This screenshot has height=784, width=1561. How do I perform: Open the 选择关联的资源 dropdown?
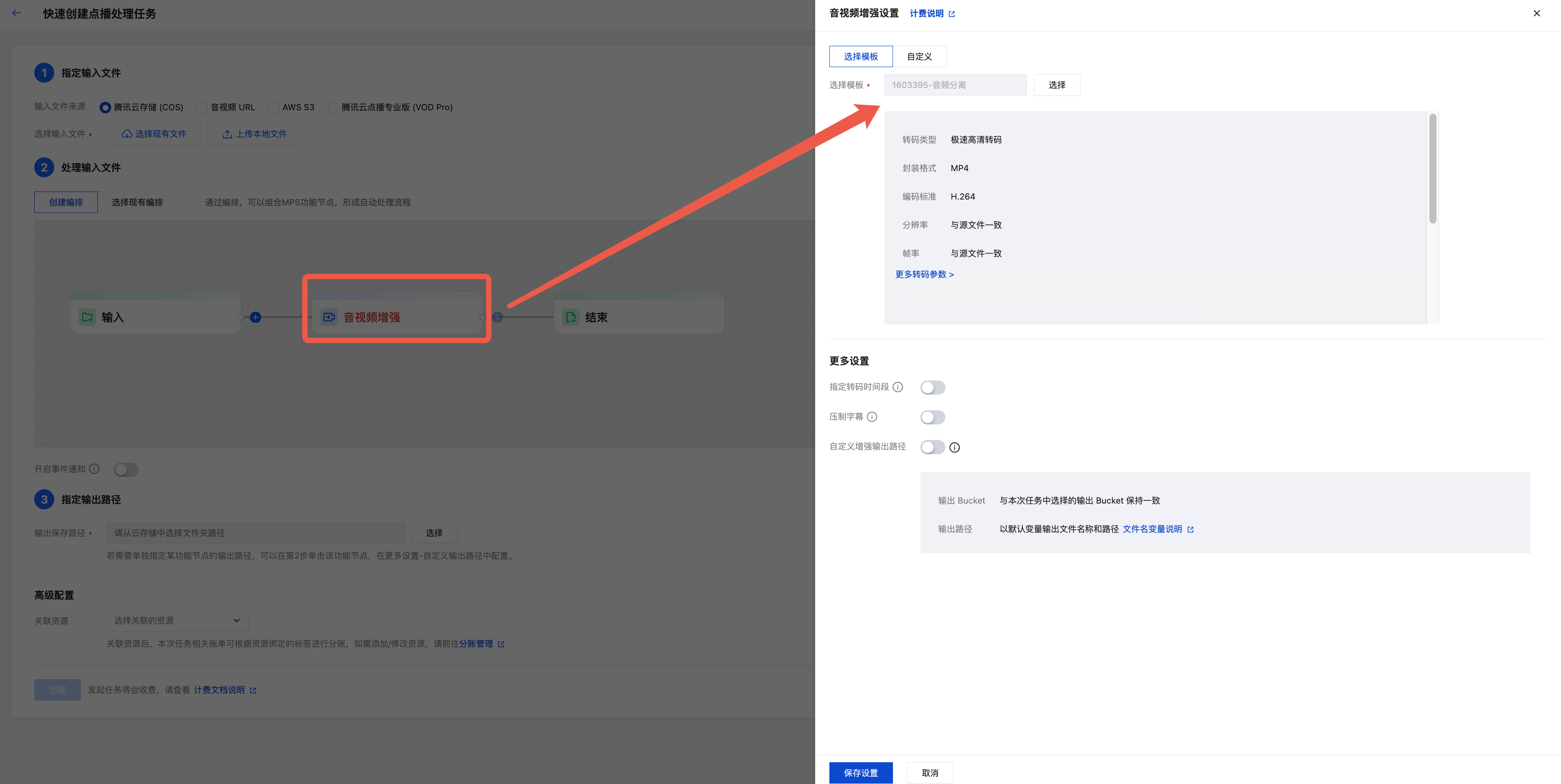coord(177,620)
